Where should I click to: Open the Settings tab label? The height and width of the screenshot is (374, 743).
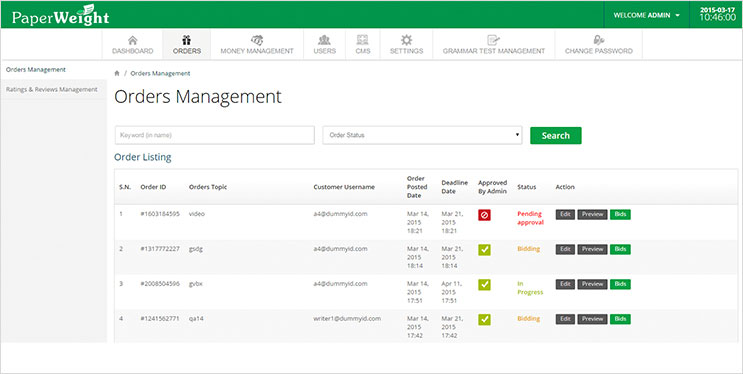pyautogui.click(x=407, y=51)
